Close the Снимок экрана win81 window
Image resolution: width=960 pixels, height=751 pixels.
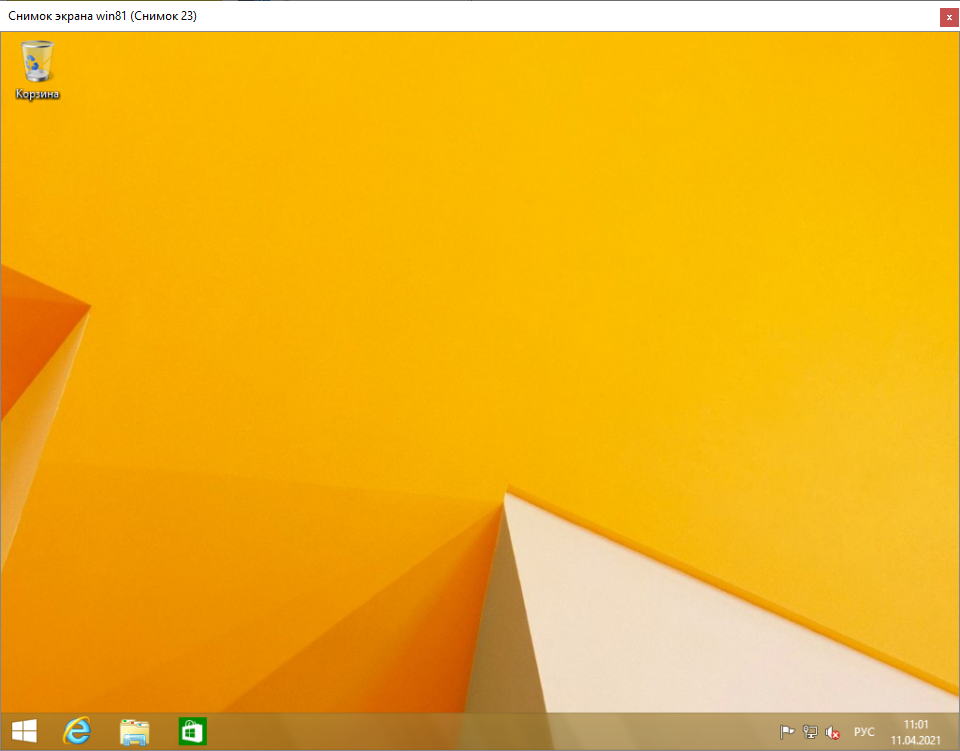pos(949,17)
